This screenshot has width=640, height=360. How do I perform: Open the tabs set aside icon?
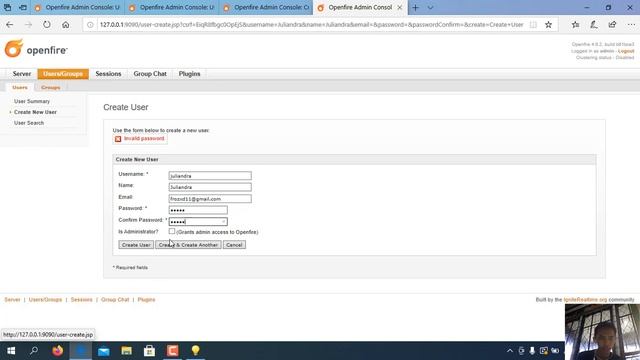pyautogui.click(x=7, y=7)
